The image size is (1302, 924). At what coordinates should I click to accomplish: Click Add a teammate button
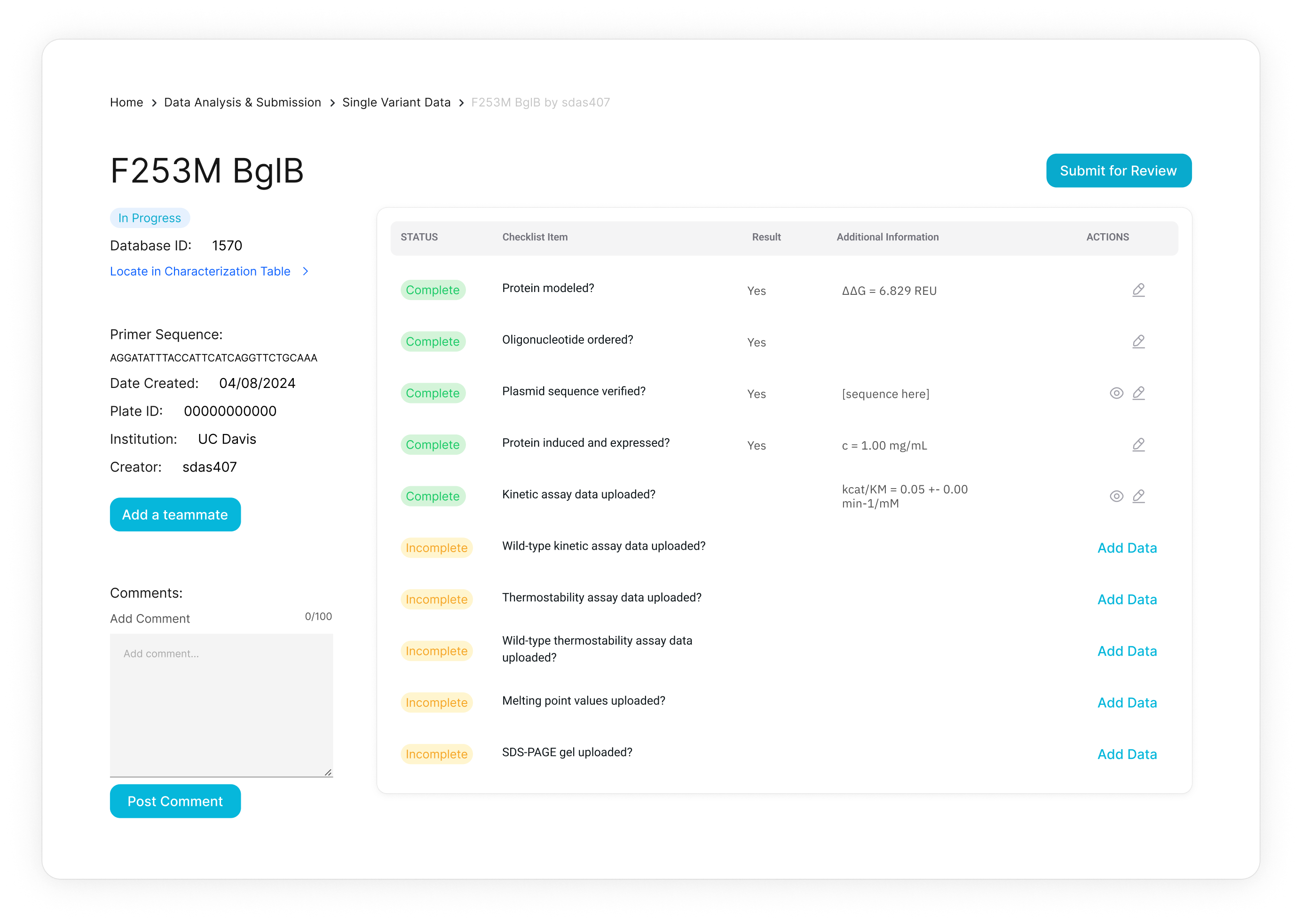(x=175, y=514)
